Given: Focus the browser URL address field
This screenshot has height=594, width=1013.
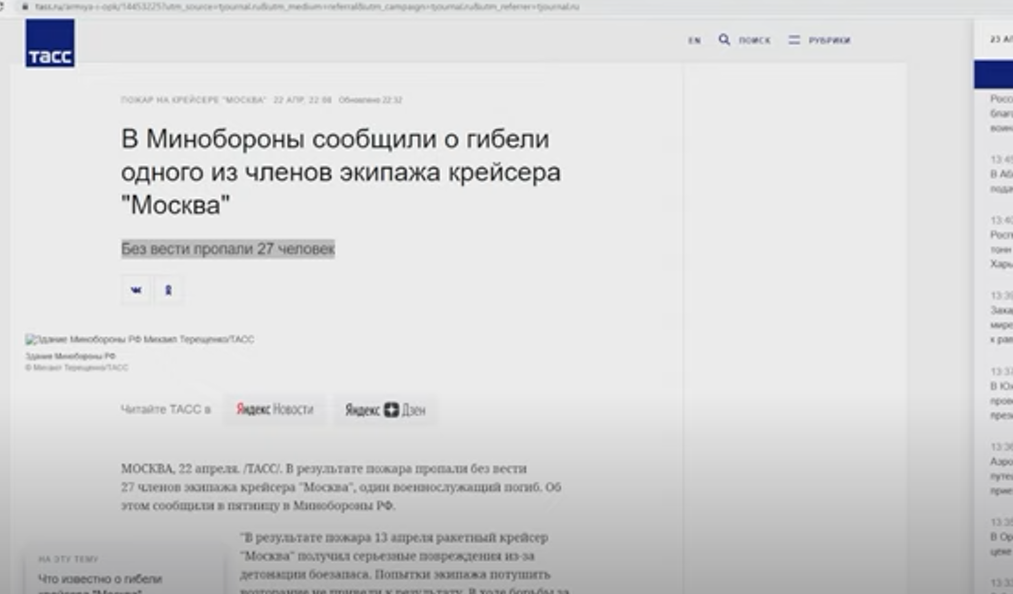Looking at the screenshot, I should pos(300,7).
